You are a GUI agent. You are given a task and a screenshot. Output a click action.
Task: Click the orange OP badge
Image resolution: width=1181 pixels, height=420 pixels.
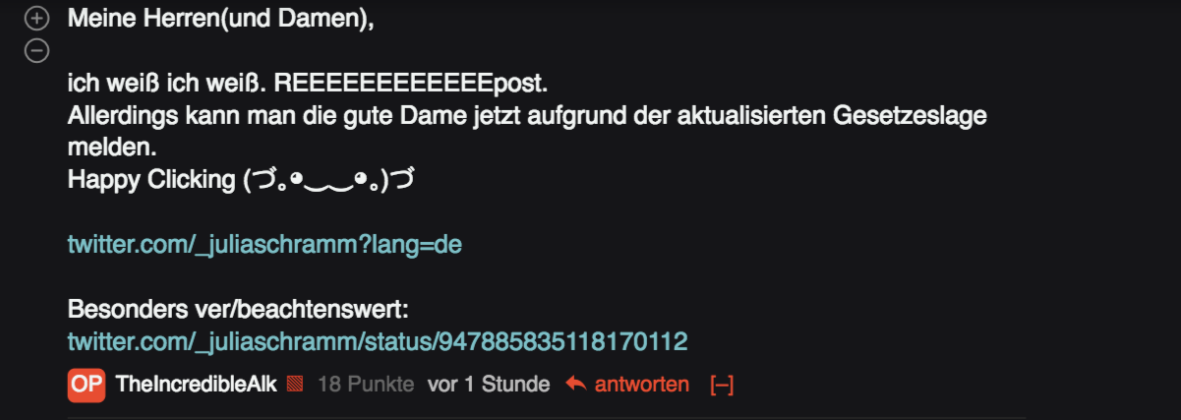pos(87,385)
